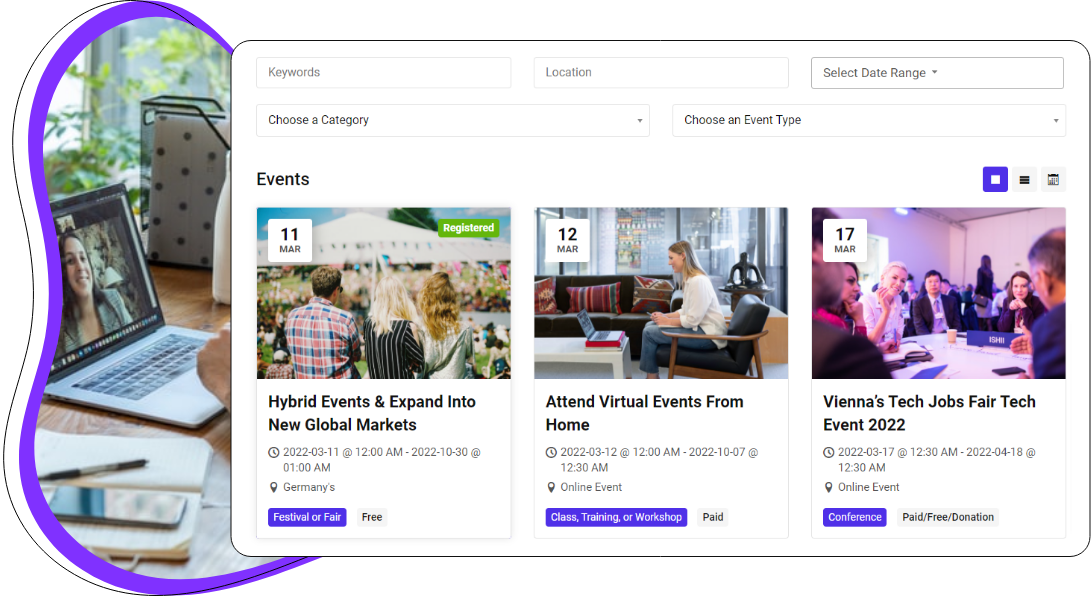Select the Festival or Fair tag

click(x=306, y=517)
